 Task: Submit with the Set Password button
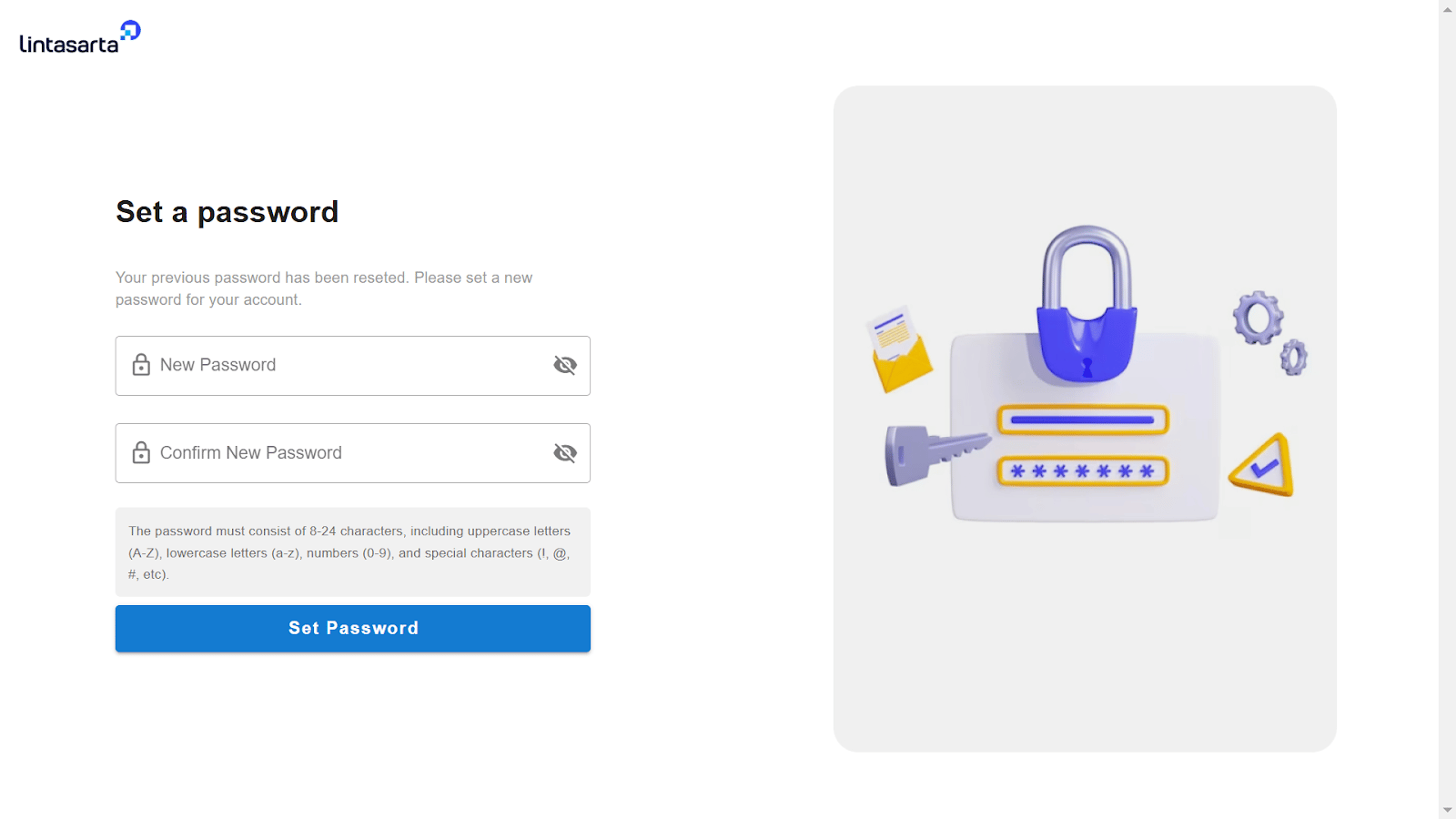pos(352,629)
